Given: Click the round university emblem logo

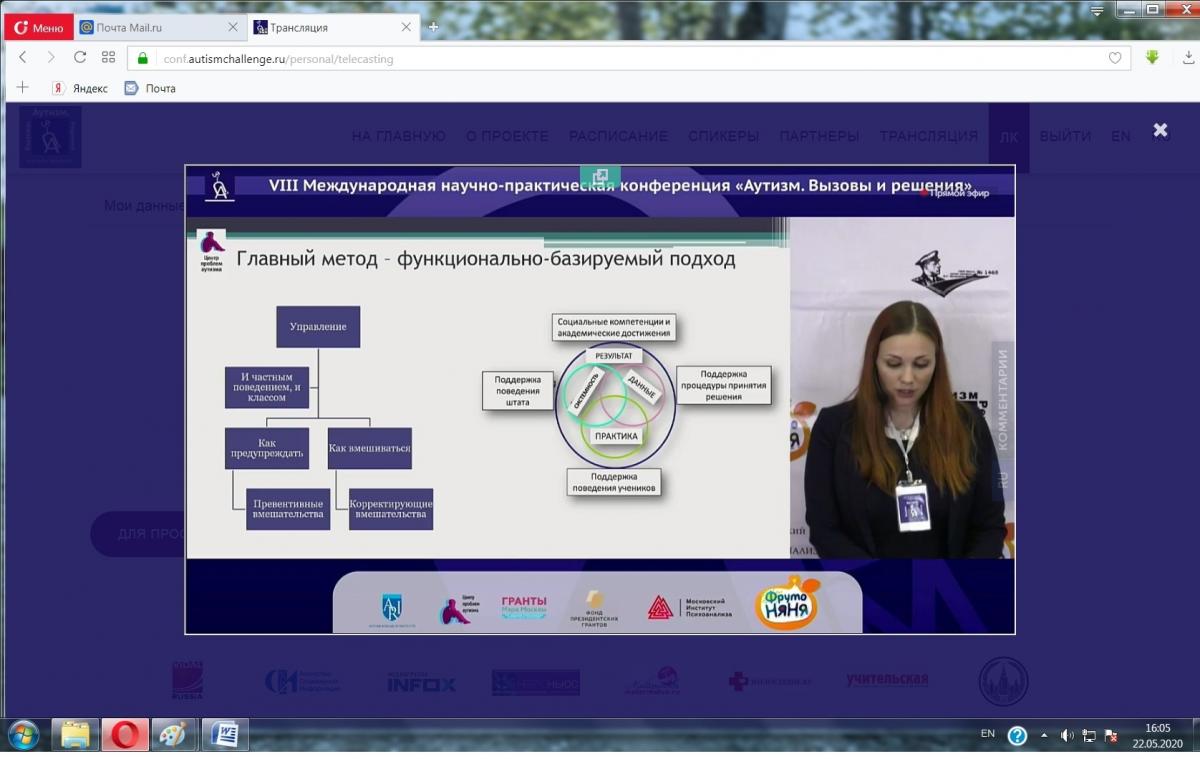Looking at the screenshot, I should (1003, 681).
